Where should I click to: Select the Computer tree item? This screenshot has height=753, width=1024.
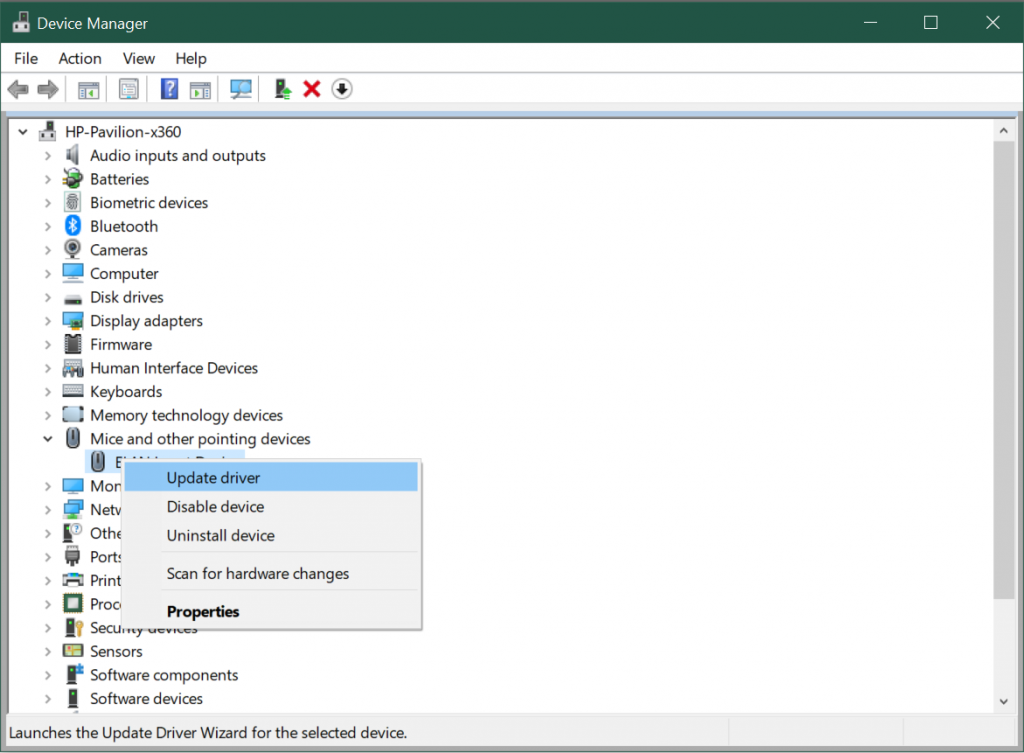(124, 274)
